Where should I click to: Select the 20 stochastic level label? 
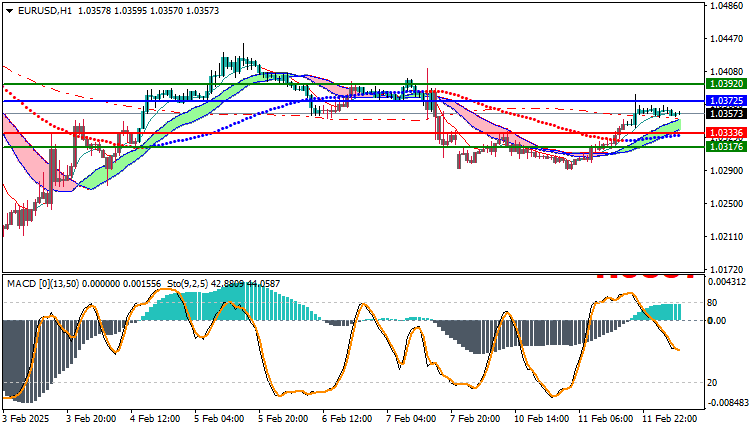(x=712, y=383)
